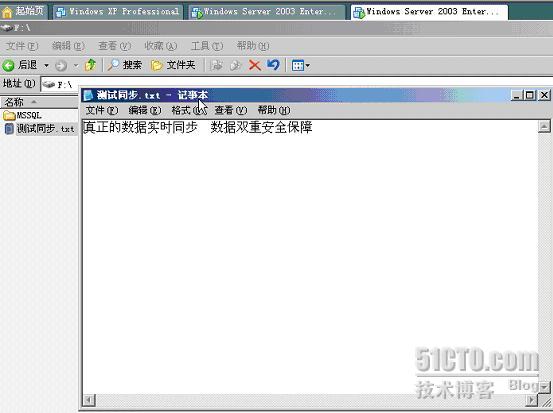Expand the Forward button history arrow
The width and height of the screenshot is (553, 413).
[x=76, y=66]
